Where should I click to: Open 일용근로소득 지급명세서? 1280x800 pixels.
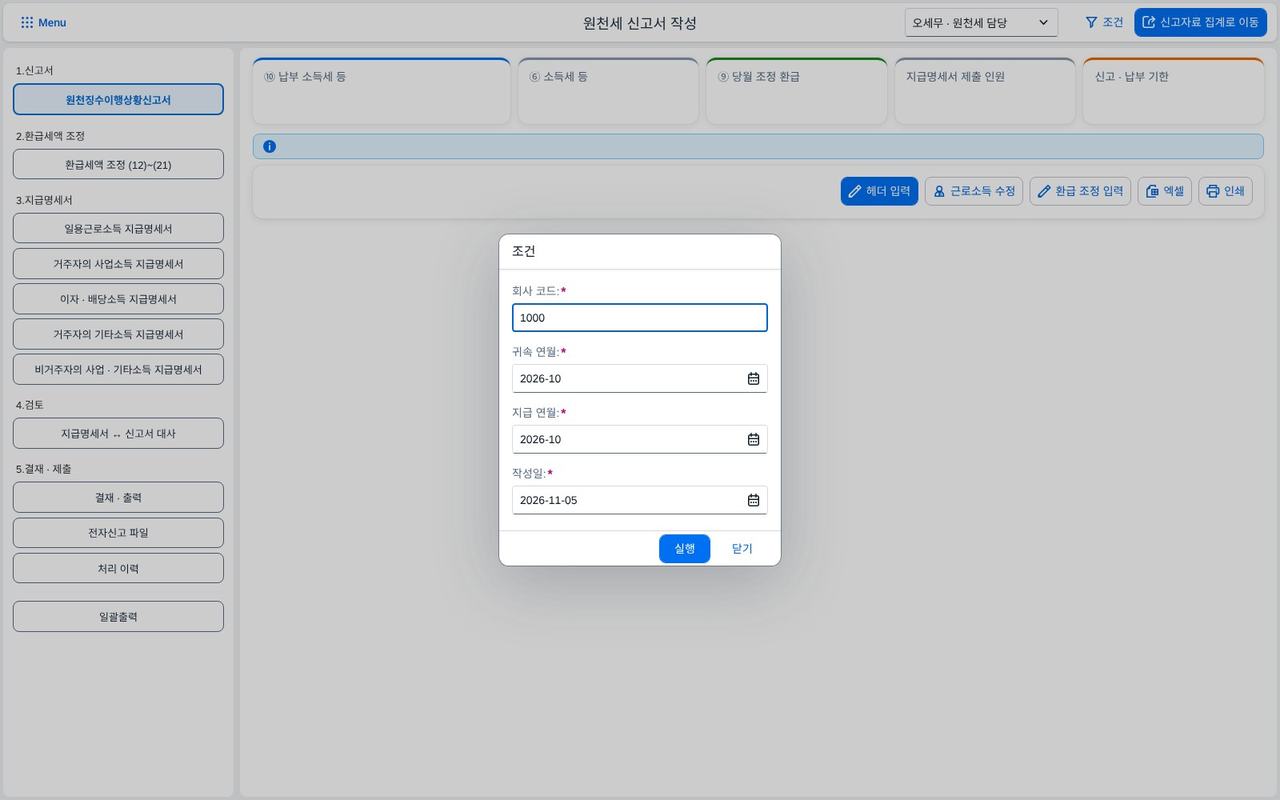(118, 229)
